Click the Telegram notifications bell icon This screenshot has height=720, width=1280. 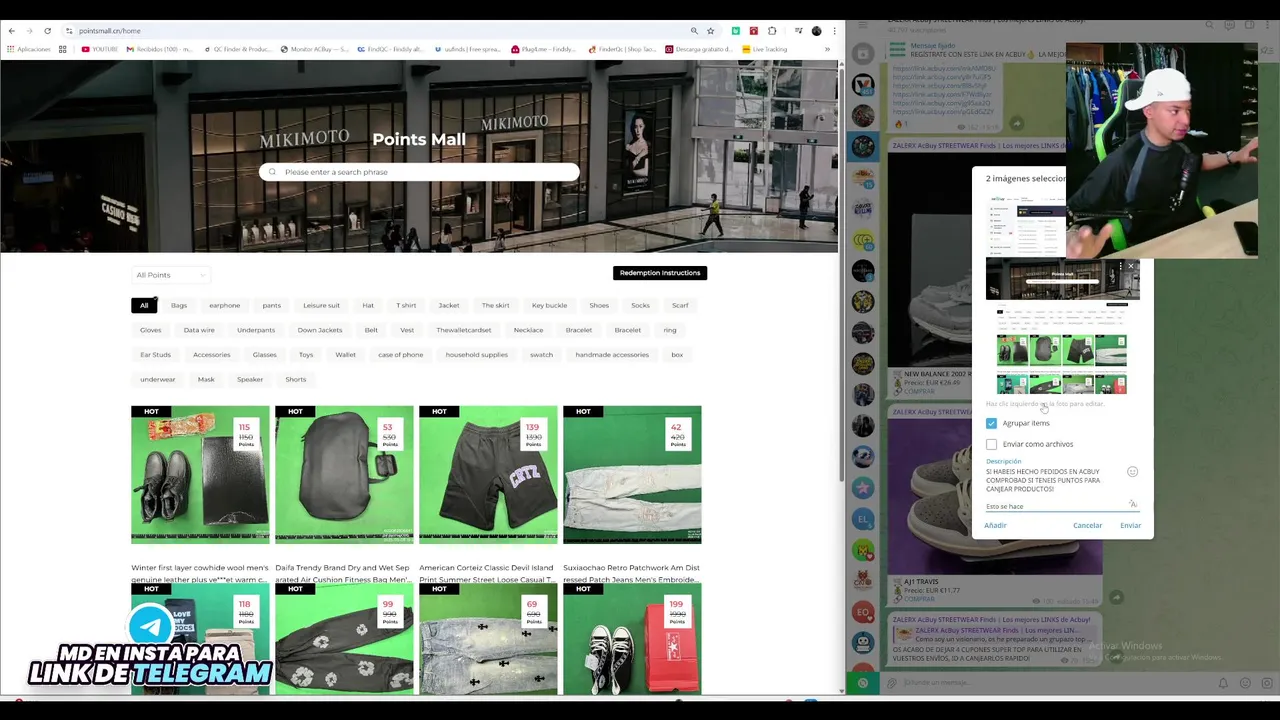point(1222,683)
